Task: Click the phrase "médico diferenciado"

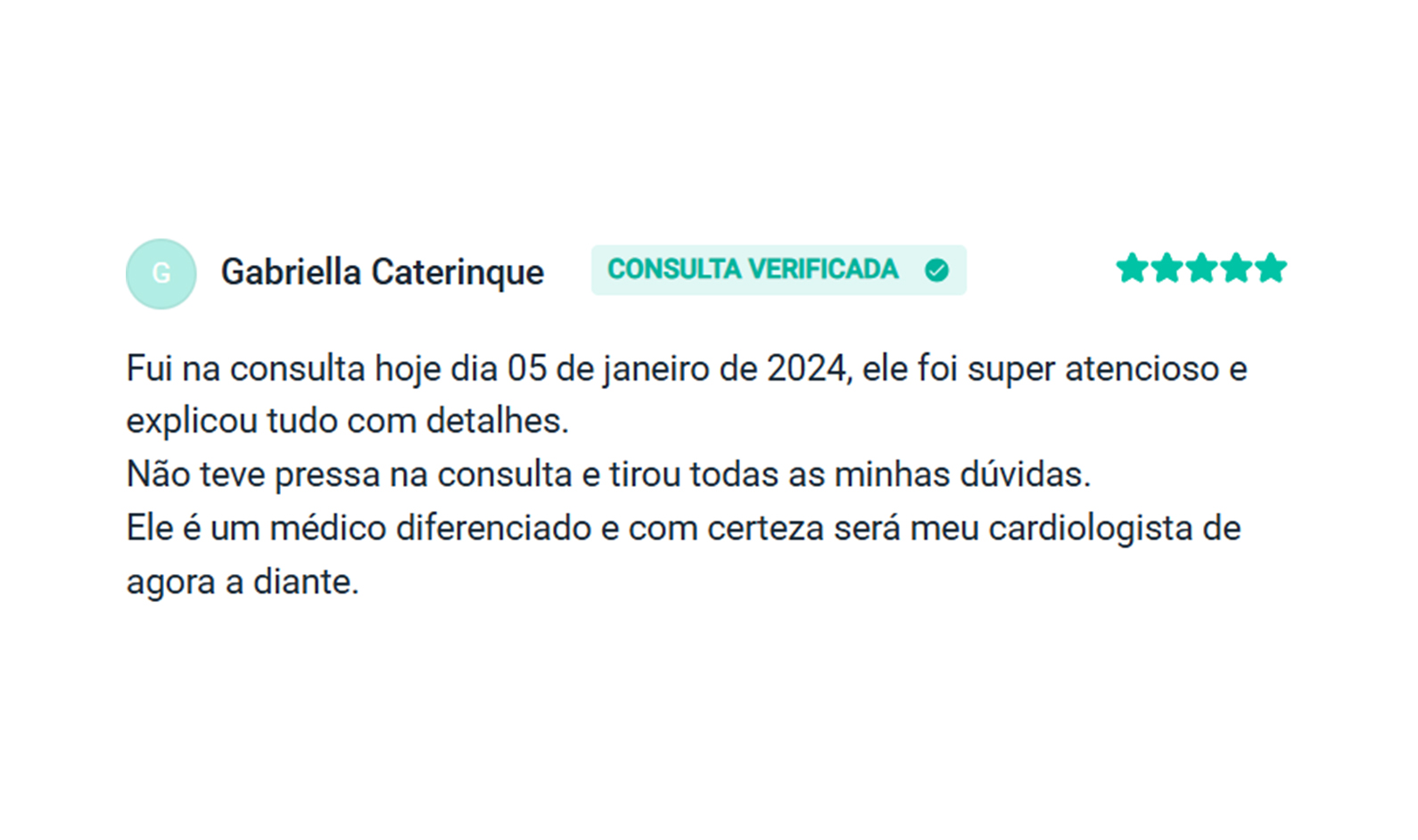Action: (432, 528)
